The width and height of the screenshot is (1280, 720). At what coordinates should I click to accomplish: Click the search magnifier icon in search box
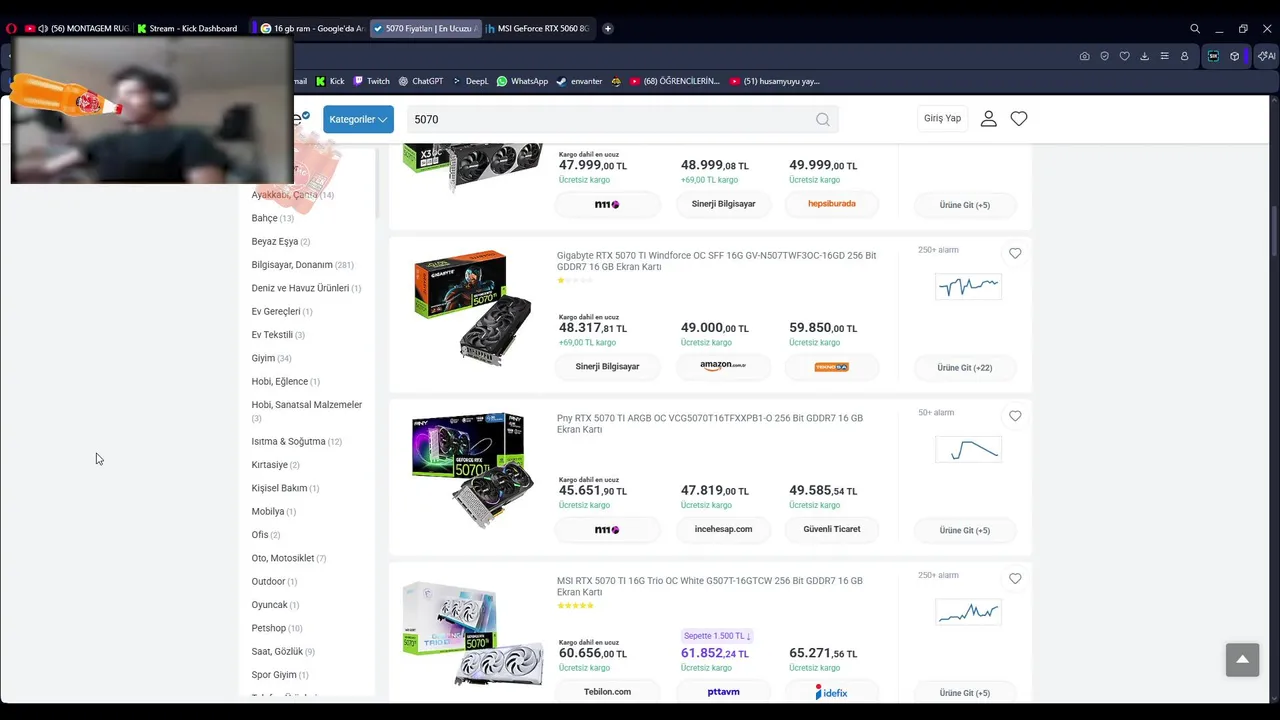(822, 119)
